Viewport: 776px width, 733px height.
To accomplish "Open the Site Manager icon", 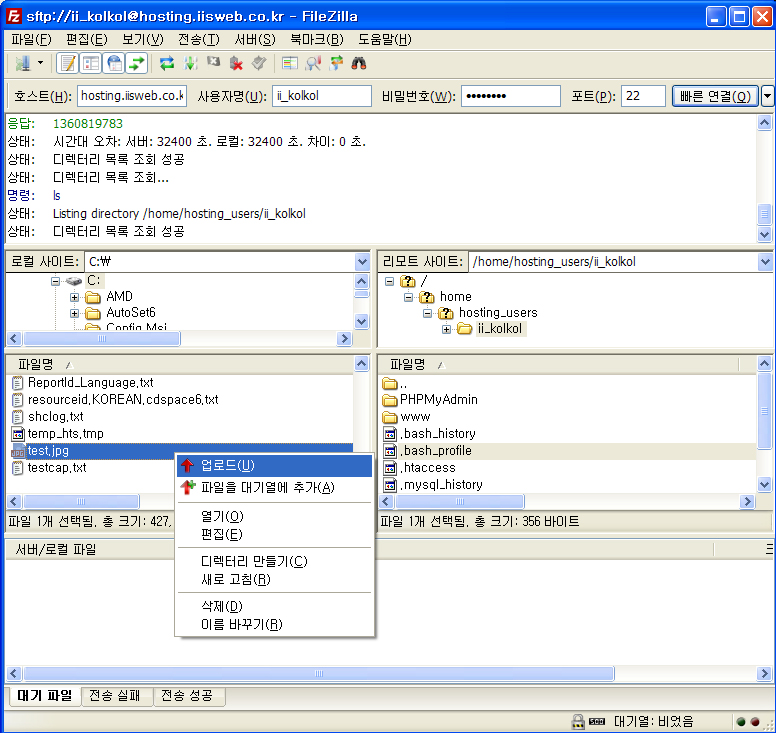I will [x=22, y=64].
